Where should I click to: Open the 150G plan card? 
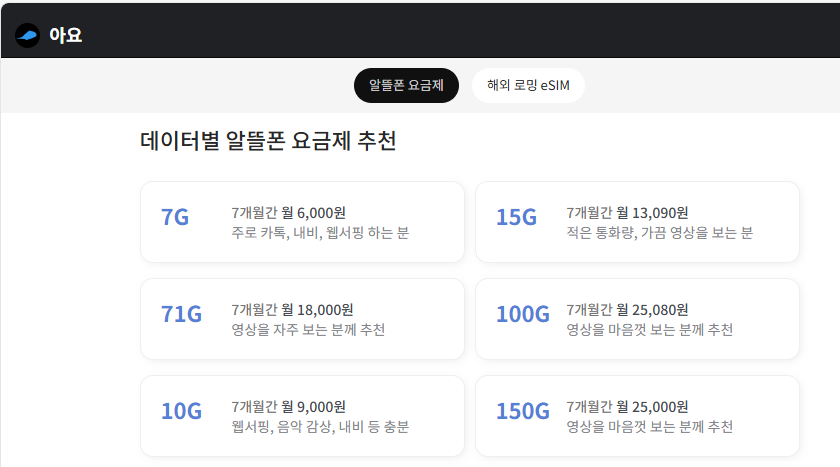pyautogui.click(x=637, y=416)
